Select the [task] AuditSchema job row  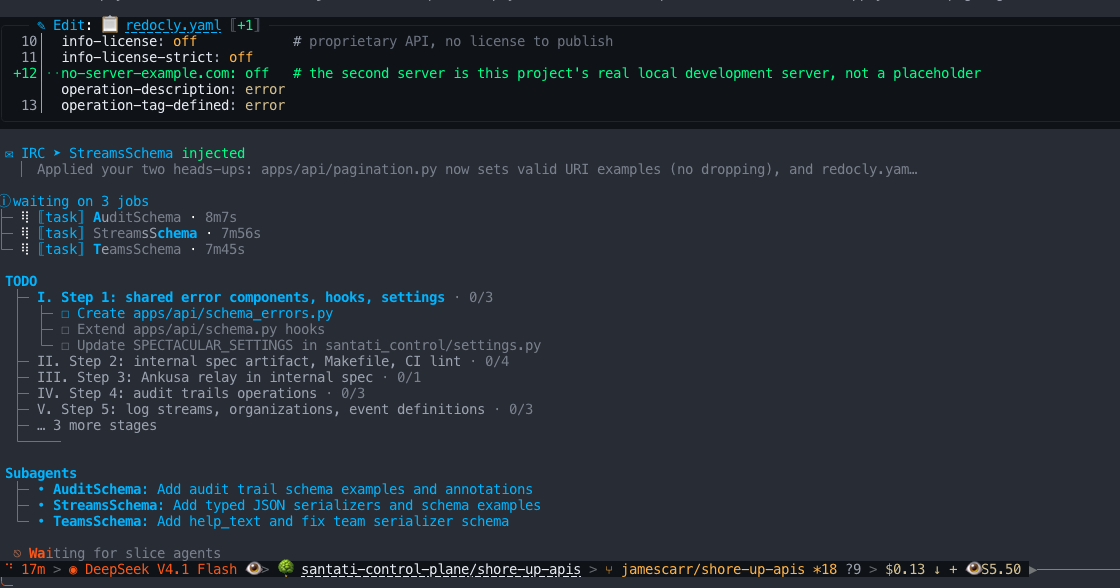click(x=136, y=217)
